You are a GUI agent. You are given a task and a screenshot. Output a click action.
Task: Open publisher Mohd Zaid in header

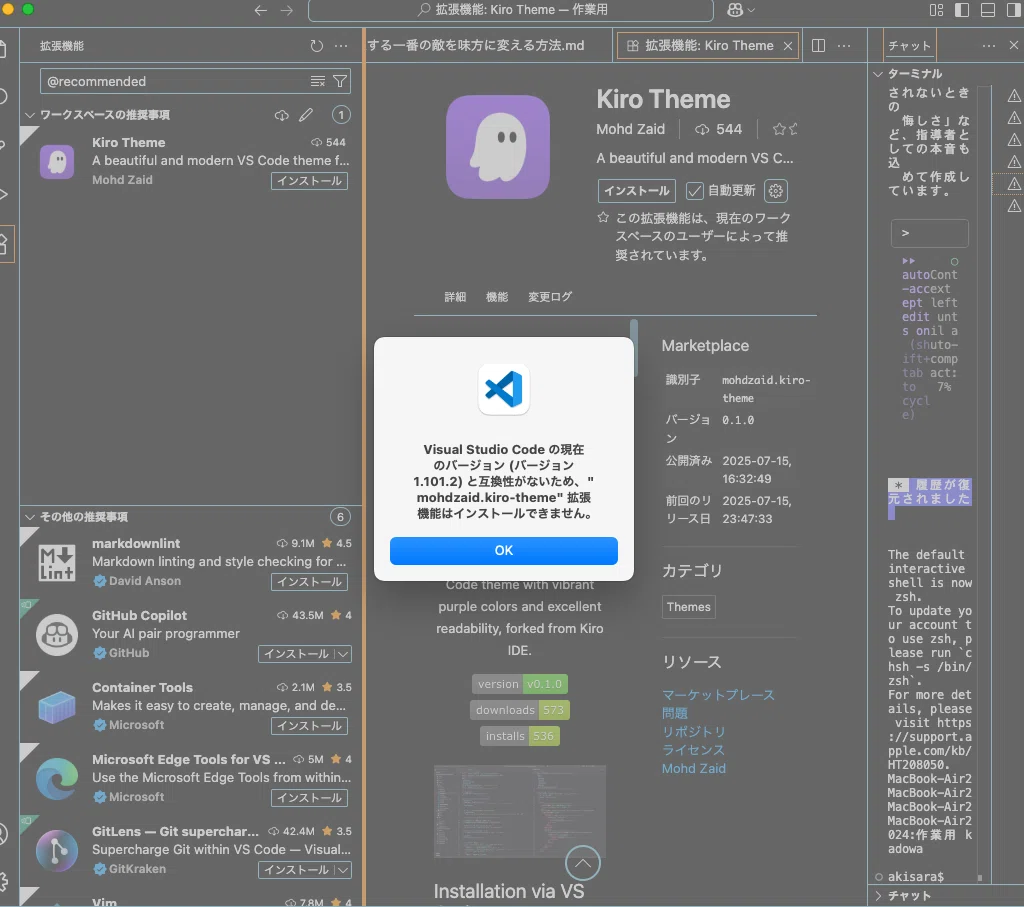[630, 129]
